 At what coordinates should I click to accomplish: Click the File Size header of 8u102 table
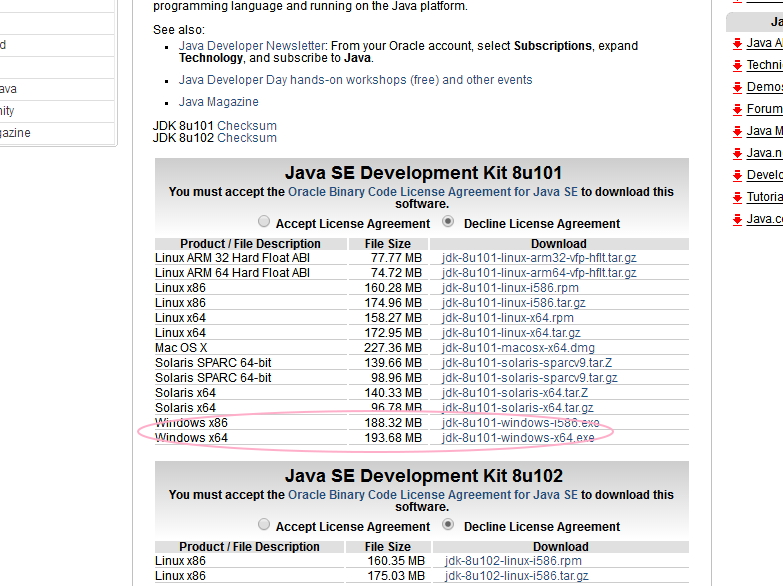point(388,547)
